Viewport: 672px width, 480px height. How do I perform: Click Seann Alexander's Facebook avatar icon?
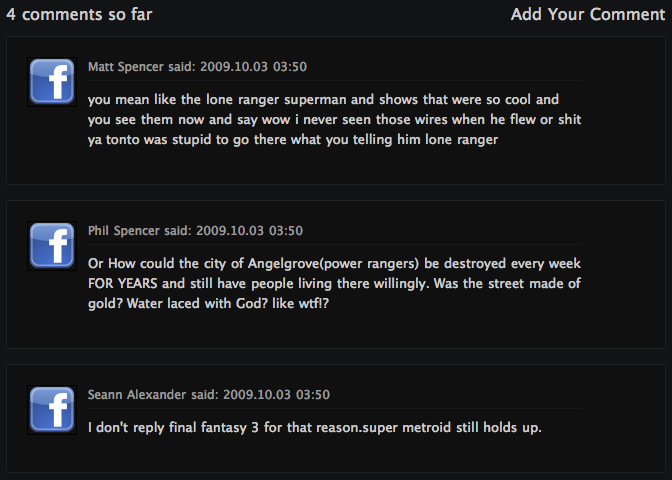click(52, 410)
